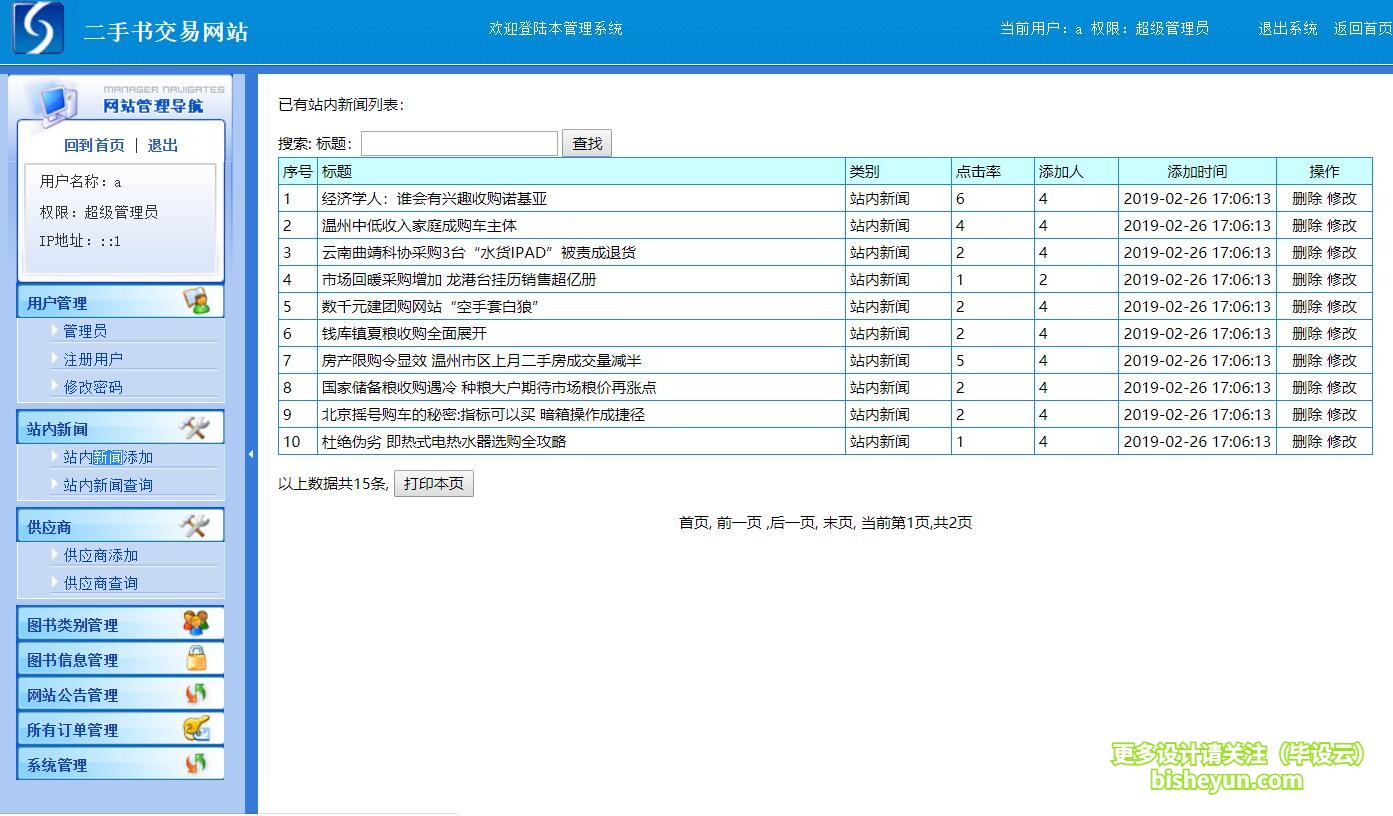Screen dimensions: 1393x816
Task: Modify row 9 北京摇号购车的秘密 news
Action: (1342, 414)
